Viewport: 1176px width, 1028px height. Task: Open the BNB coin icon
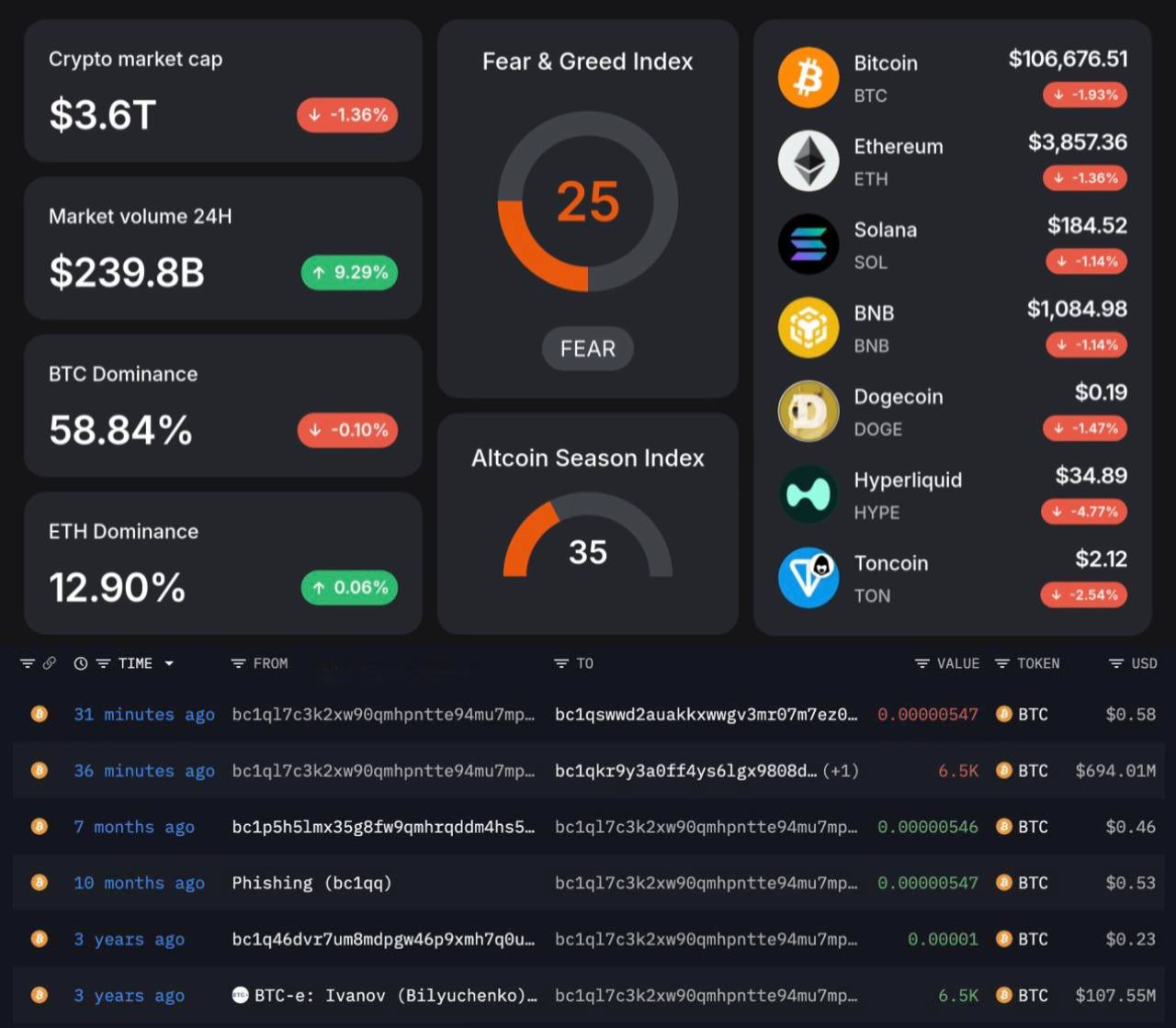(x=808, y=328)
